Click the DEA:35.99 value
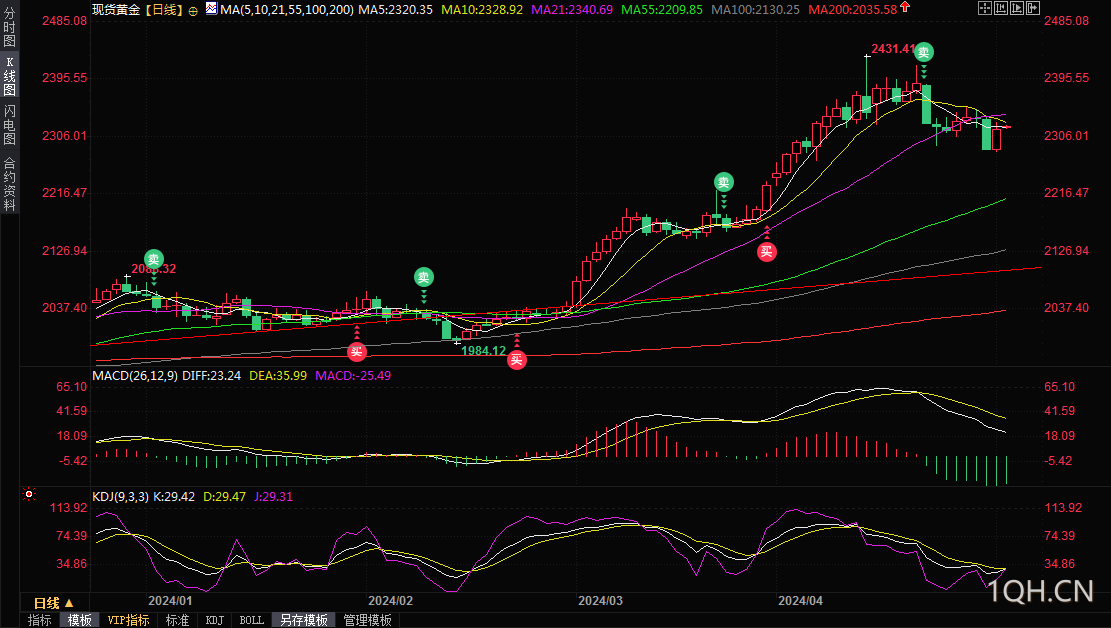The image size is (1111, 628). [278, 376]
